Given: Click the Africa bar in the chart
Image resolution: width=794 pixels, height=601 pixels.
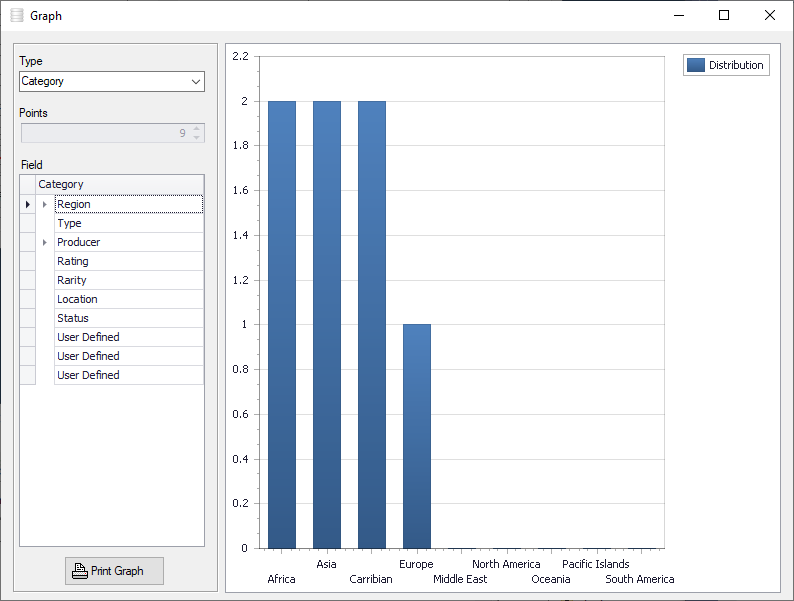Looking at the screenshot, I should tap(282, 325).
